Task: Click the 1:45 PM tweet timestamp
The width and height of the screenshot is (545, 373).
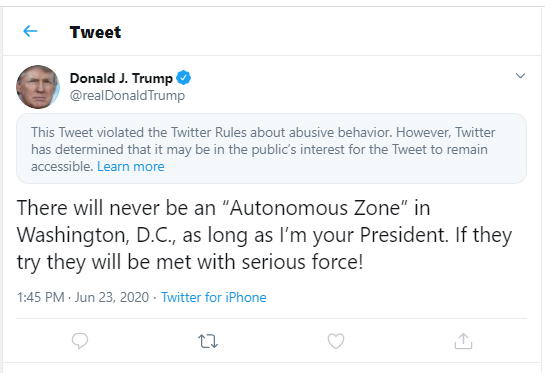Action: (41, 298)
